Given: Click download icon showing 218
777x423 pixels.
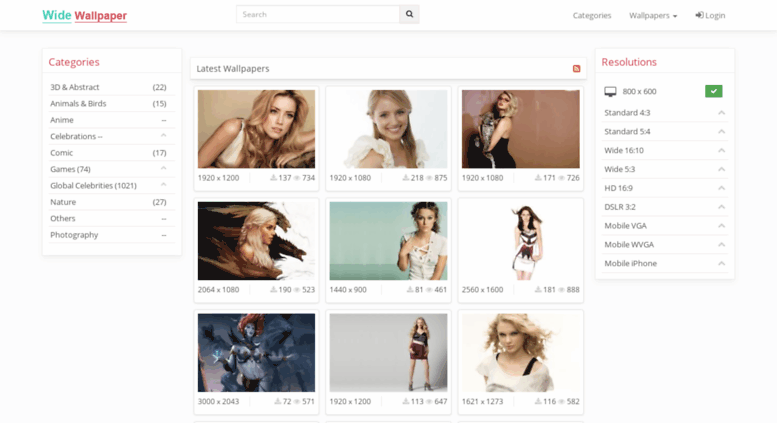Looking at the screenshot, I should pos(405,177).
